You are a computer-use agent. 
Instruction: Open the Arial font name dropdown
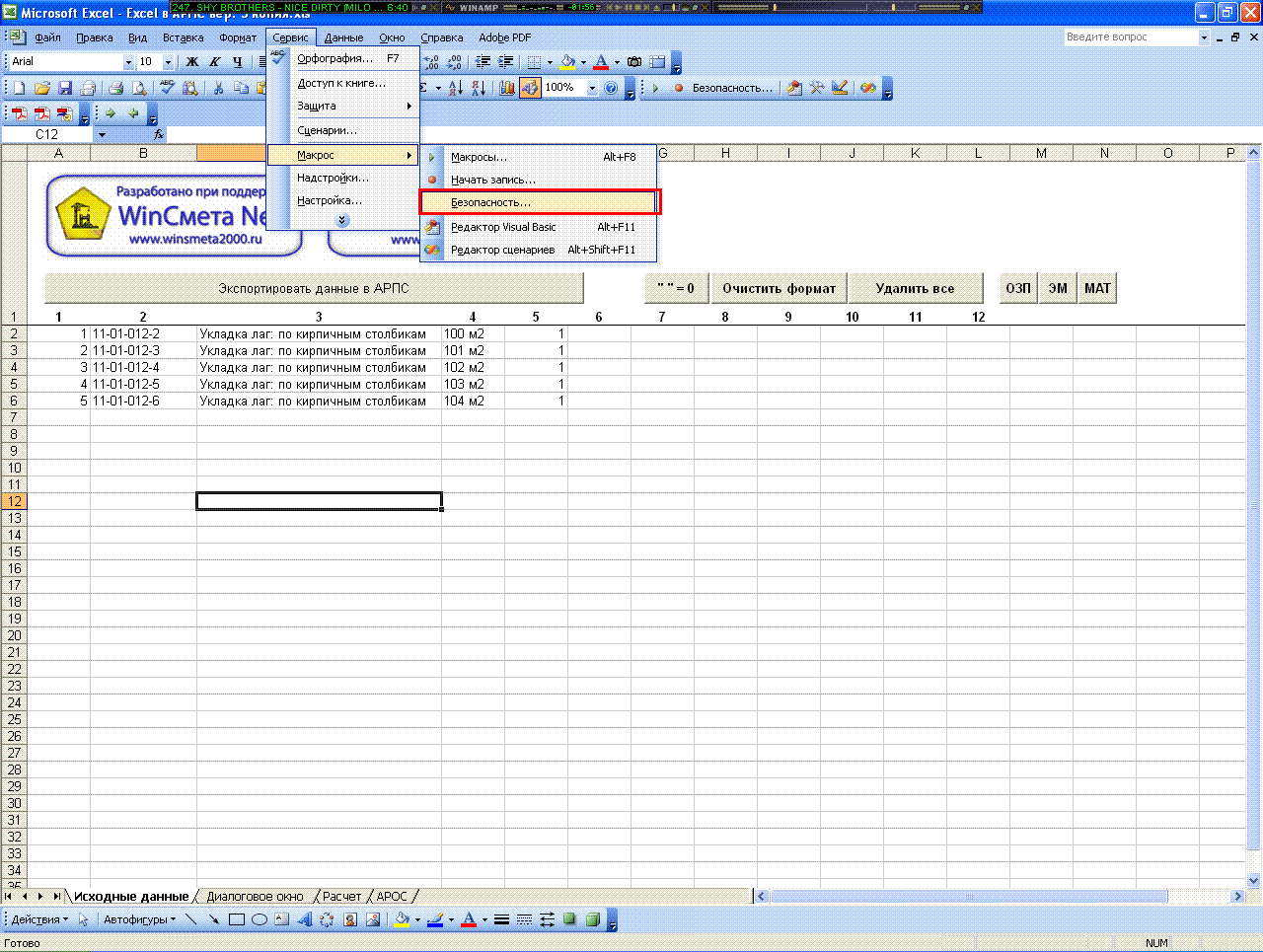pyautogui.click(x=128, y=61)
